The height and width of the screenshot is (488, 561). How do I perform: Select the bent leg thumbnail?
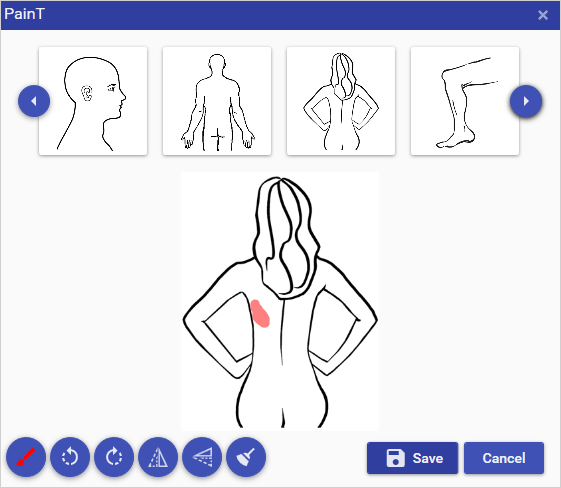465,101
